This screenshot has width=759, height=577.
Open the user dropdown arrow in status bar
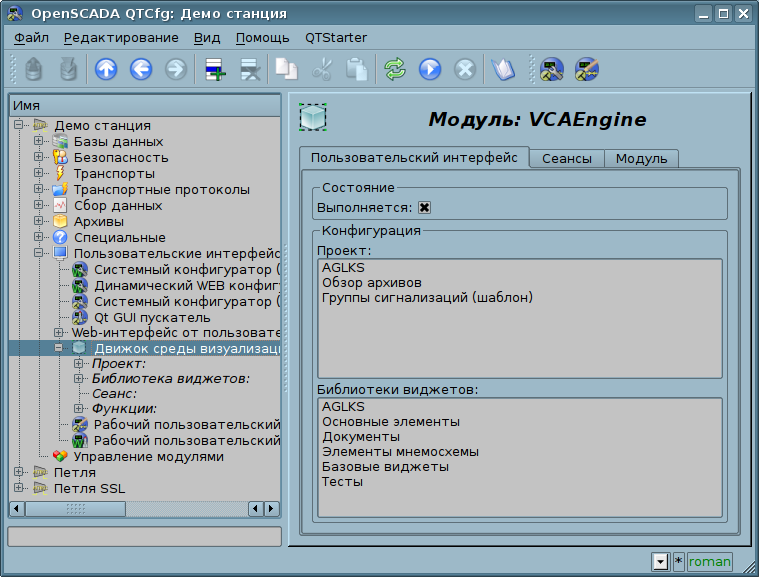click(660, 562)
